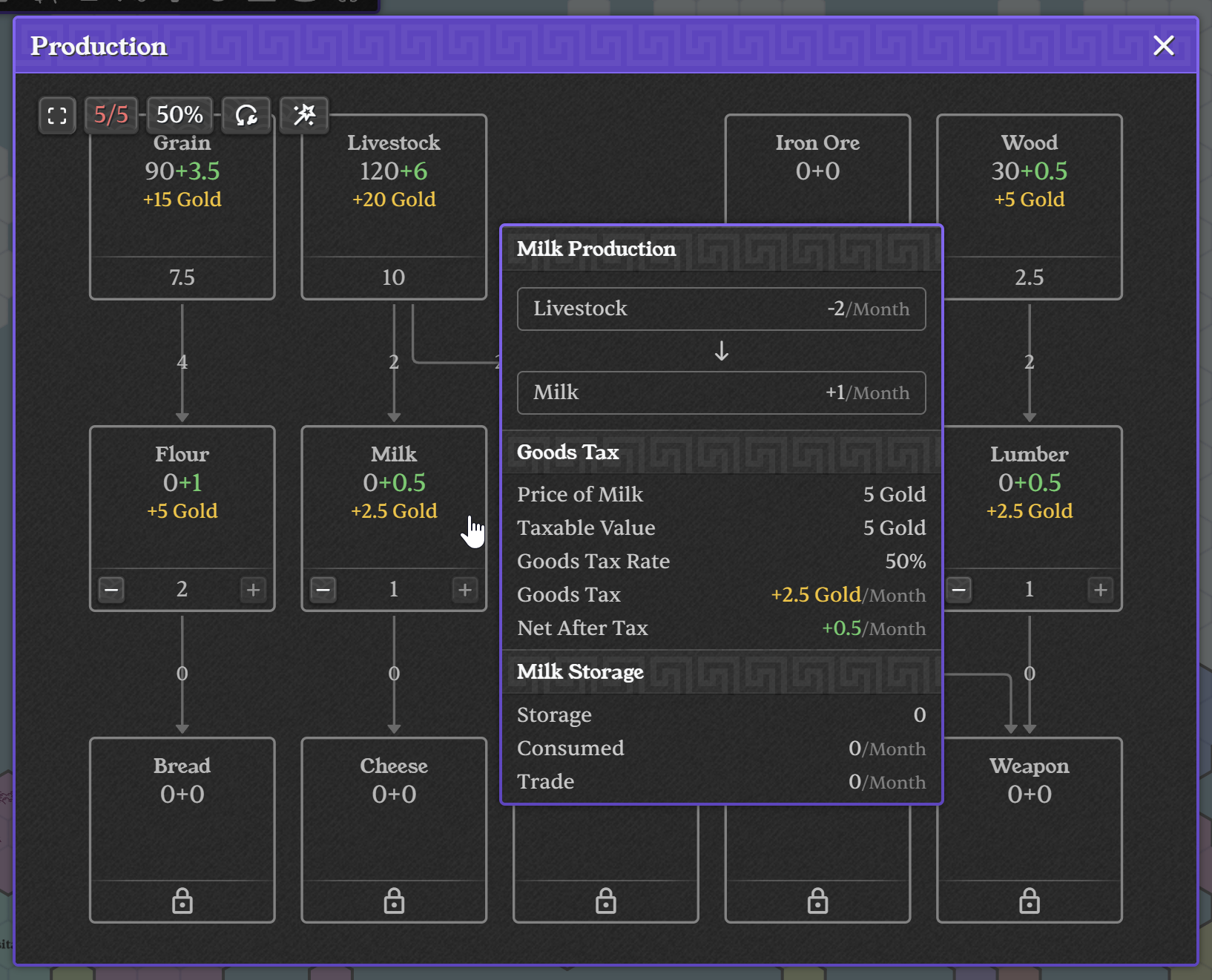Click the 5/5 workers counter

pyautogui.click(x=111, y=115)
